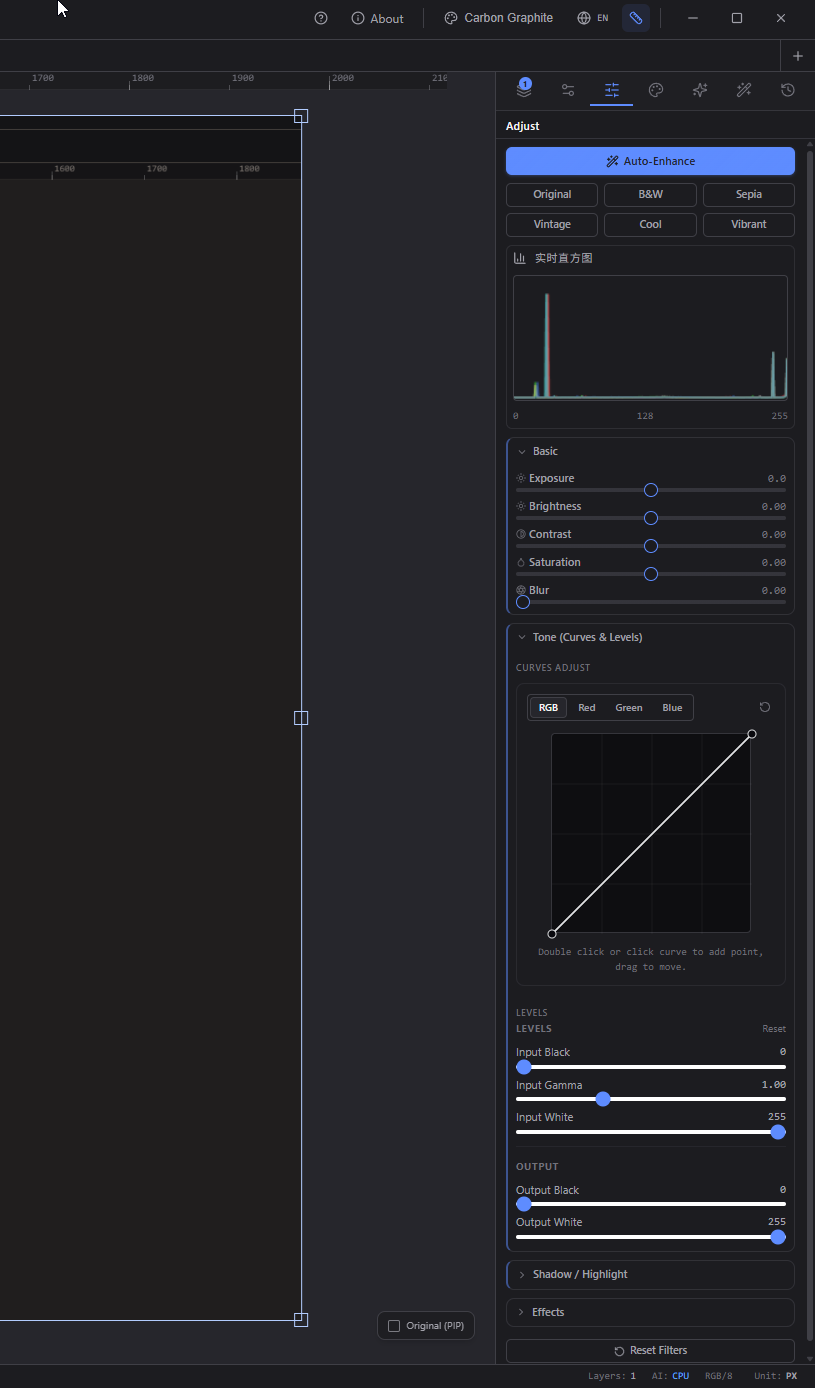This screenshot has height=1388, width=815.
Task: Click the Layers: 1 status entry
Action: coord(612,1376)
